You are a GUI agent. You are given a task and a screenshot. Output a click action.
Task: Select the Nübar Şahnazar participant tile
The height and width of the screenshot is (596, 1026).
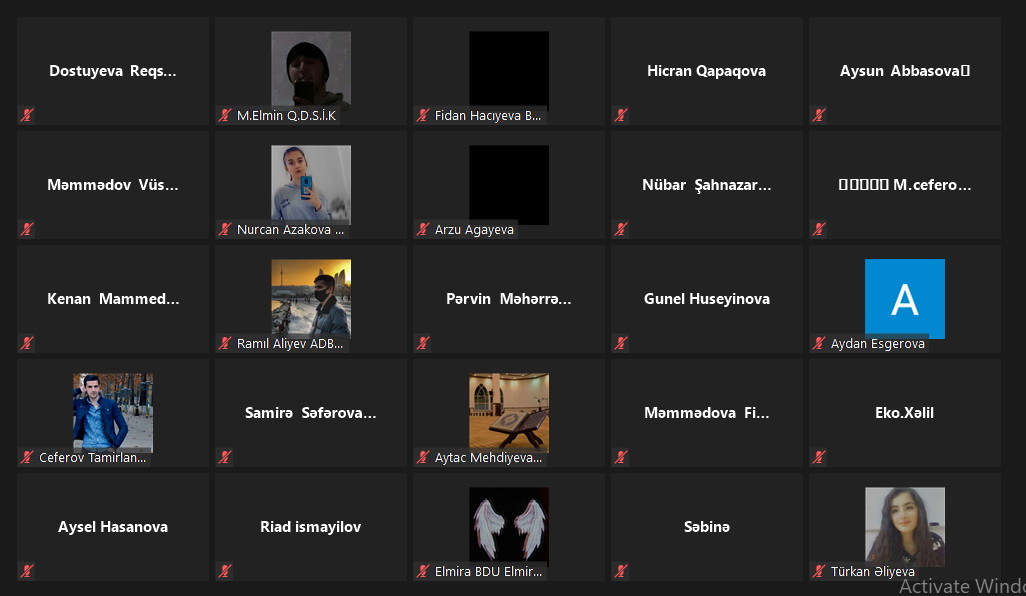(x=707, y=184)
